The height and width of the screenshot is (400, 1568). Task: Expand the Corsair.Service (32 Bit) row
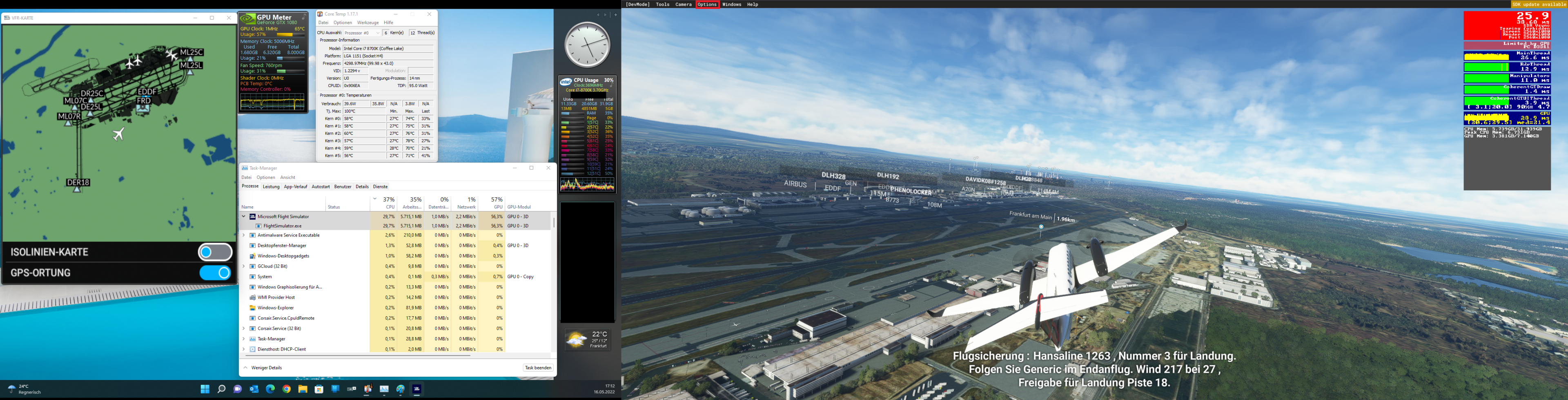click(244, 328)
